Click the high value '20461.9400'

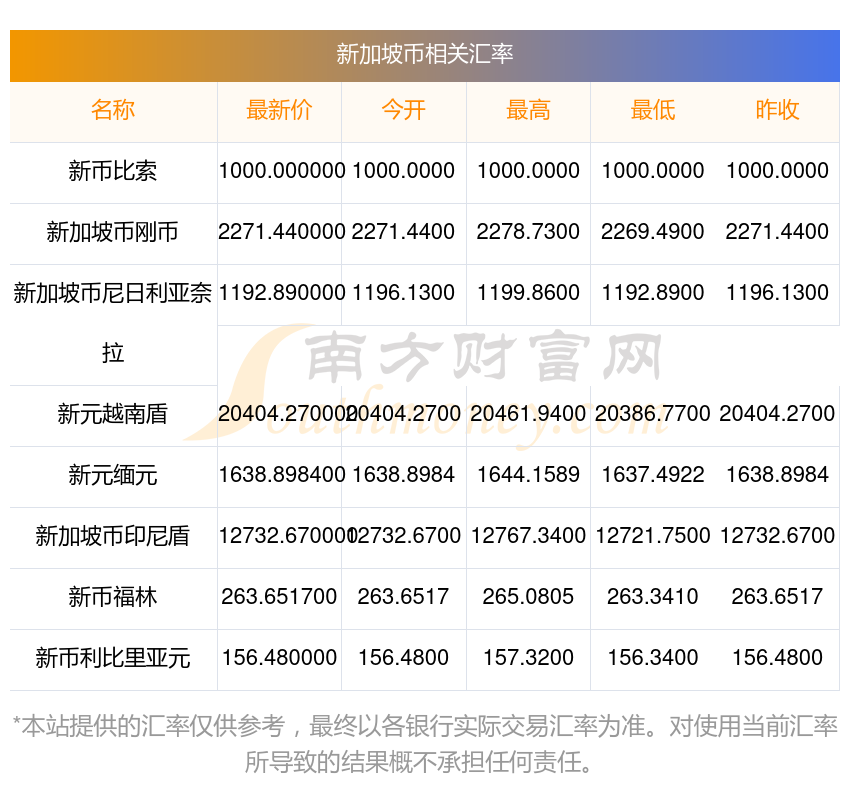pos(529,414)
